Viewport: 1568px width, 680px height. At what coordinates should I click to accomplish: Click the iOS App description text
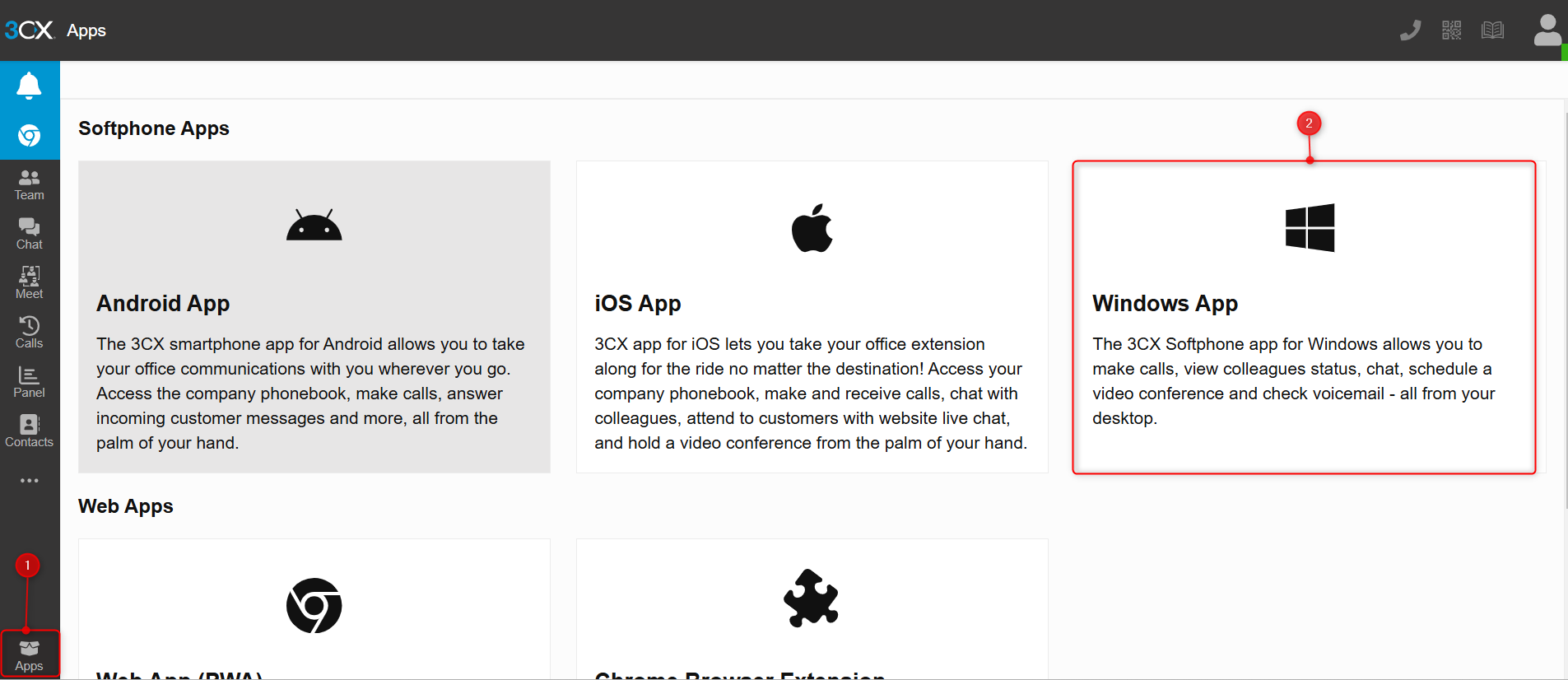point(811,394)
